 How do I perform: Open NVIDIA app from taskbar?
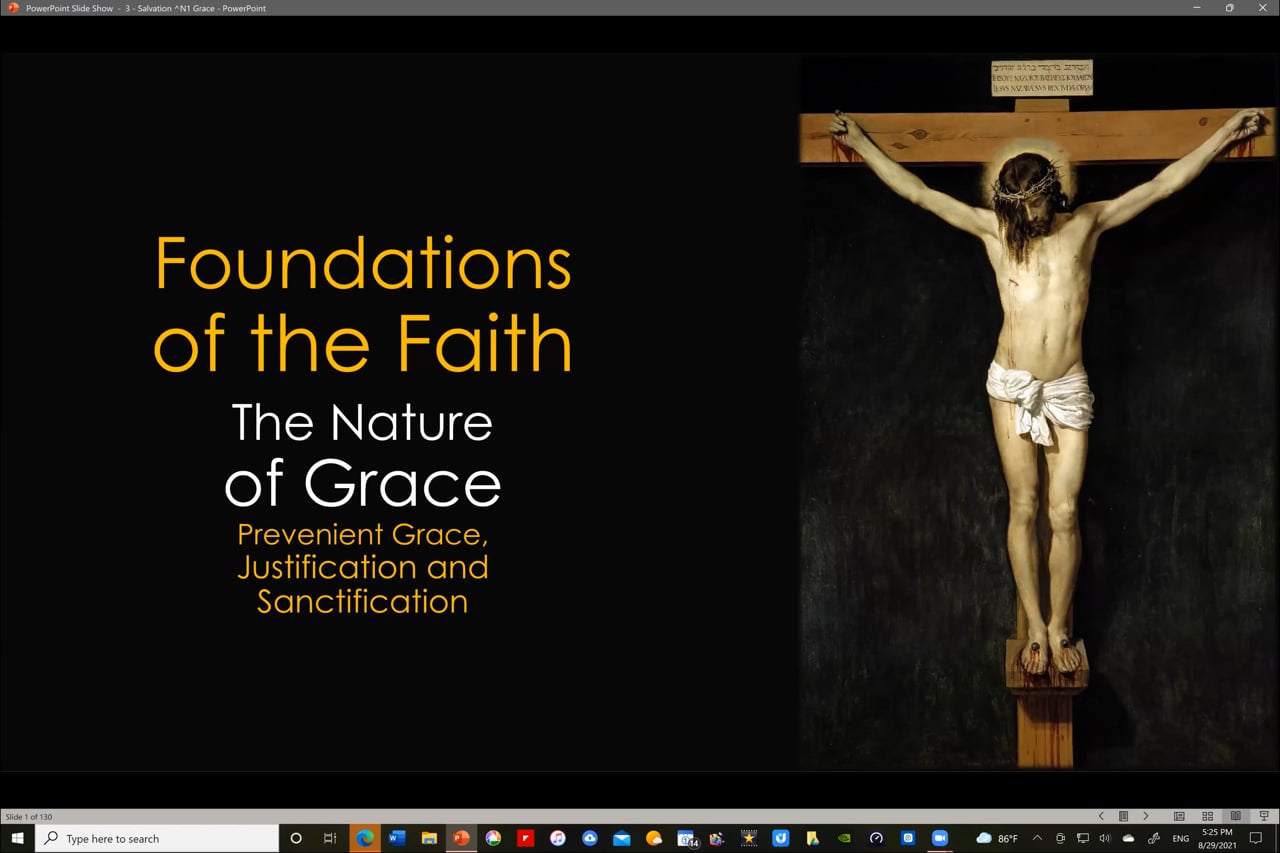[x=844, y=838]
